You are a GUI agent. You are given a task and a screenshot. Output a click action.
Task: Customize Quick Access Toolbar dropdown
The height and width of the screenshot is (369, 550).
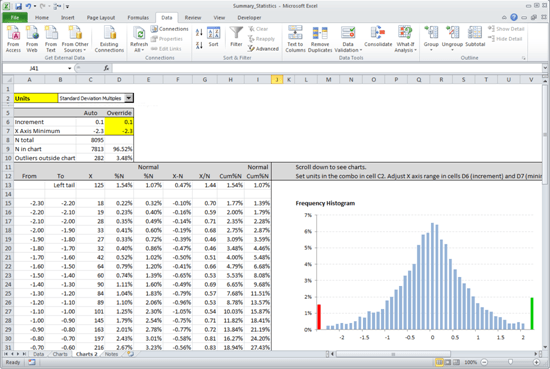point(67,6)
